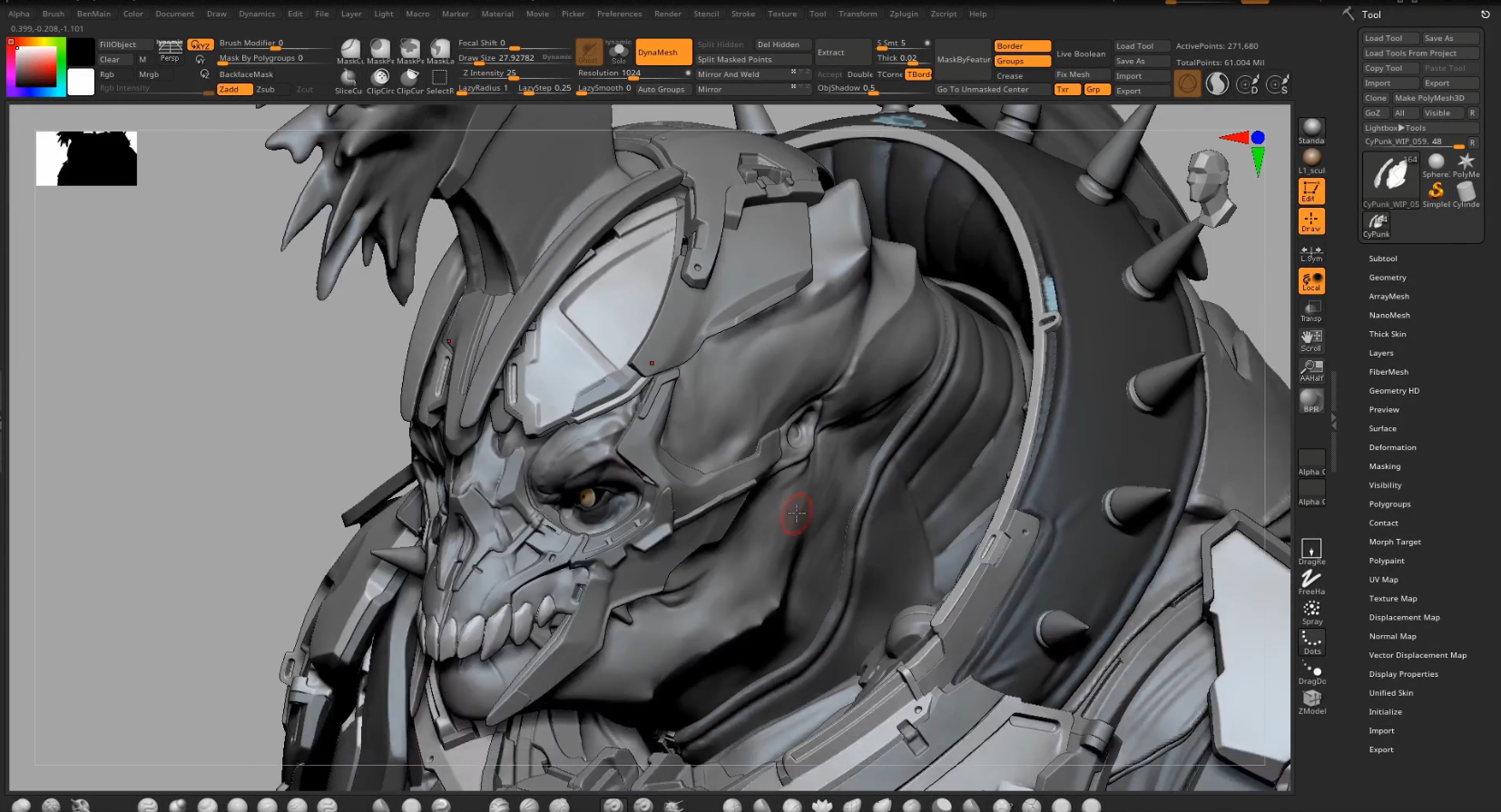The height and width of the screenshot is (812, 1501).
Task: Open the Zplugin menu
Action: [x=904, y=14]
